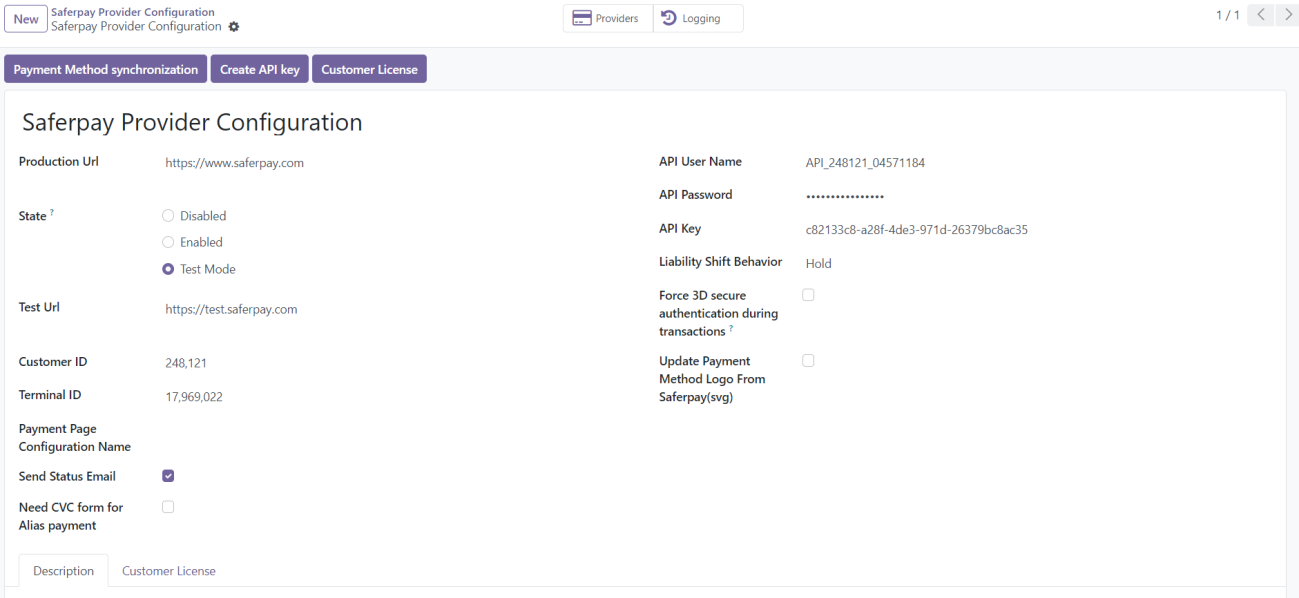Screen dimensions: 1299x598
Task: Select the Enabled state radio button
Action: click(x=168, y=242)
